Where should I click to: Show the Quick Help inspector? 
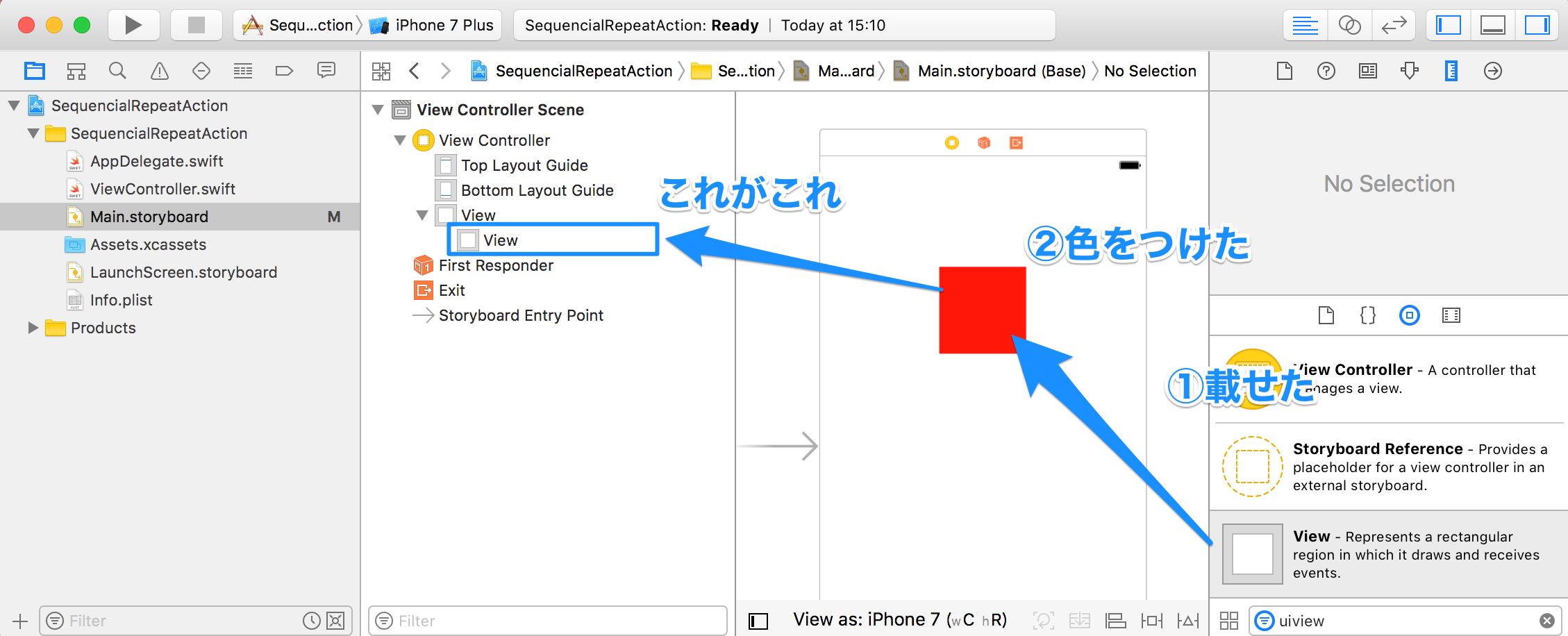[1326, 71]
